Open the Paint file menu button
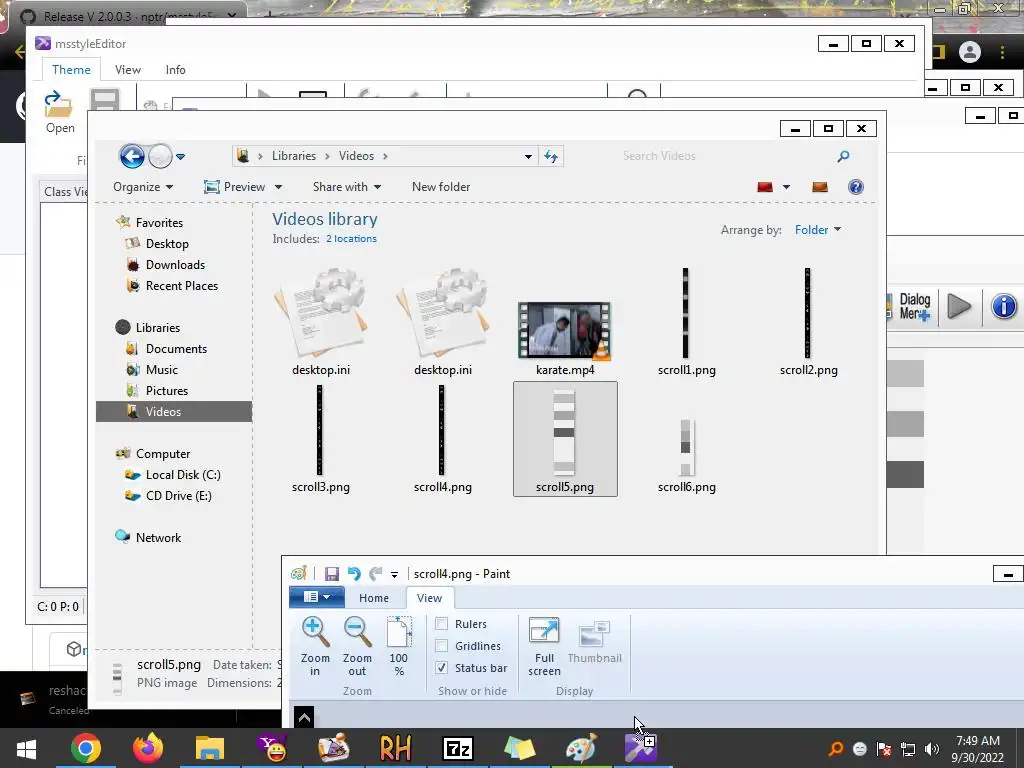Screen dimensions: 1024x768 [317, 597]
